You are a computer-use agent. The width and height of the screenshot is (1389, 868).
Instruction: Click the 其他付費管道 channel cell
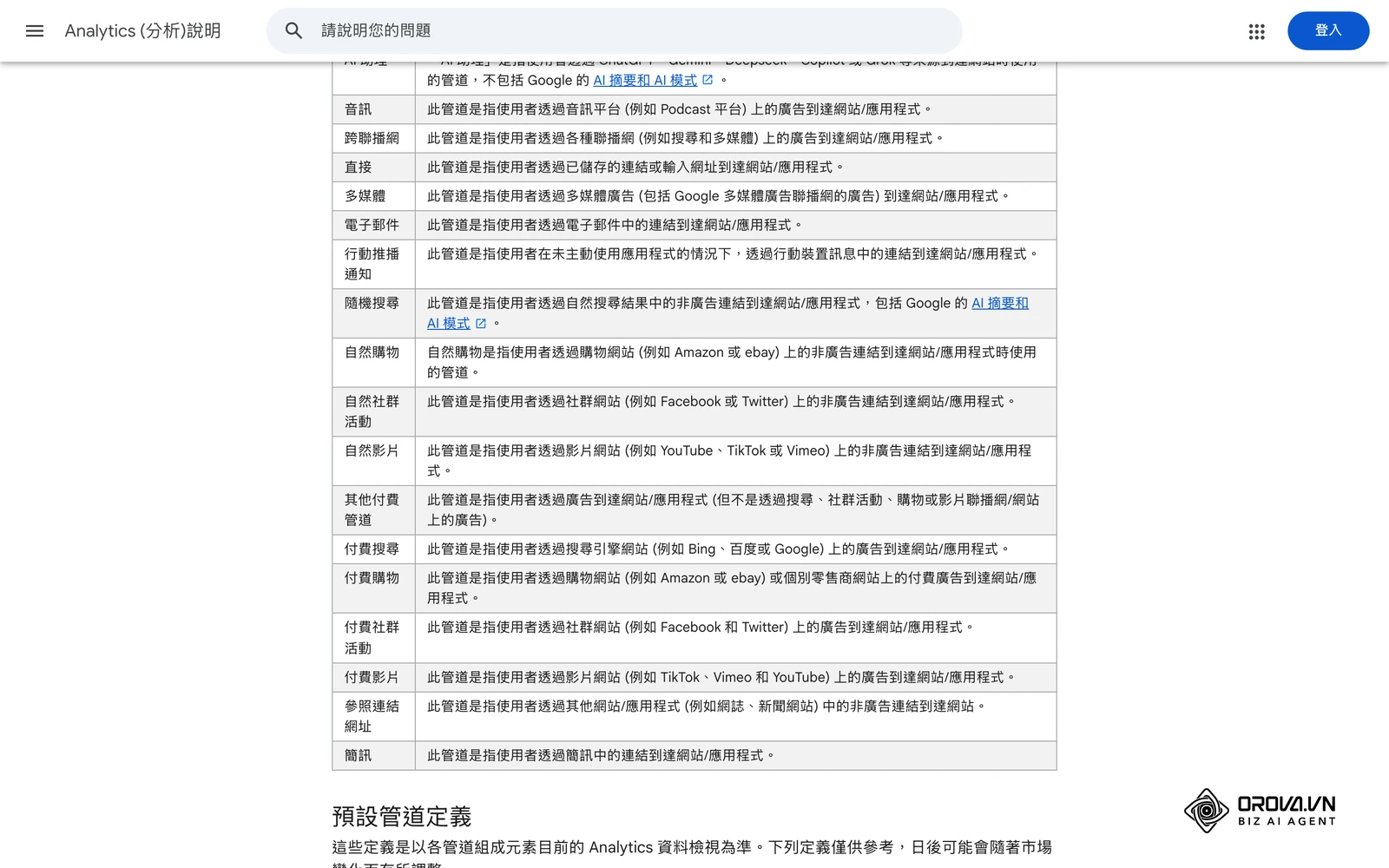click(x=373, y=510)
